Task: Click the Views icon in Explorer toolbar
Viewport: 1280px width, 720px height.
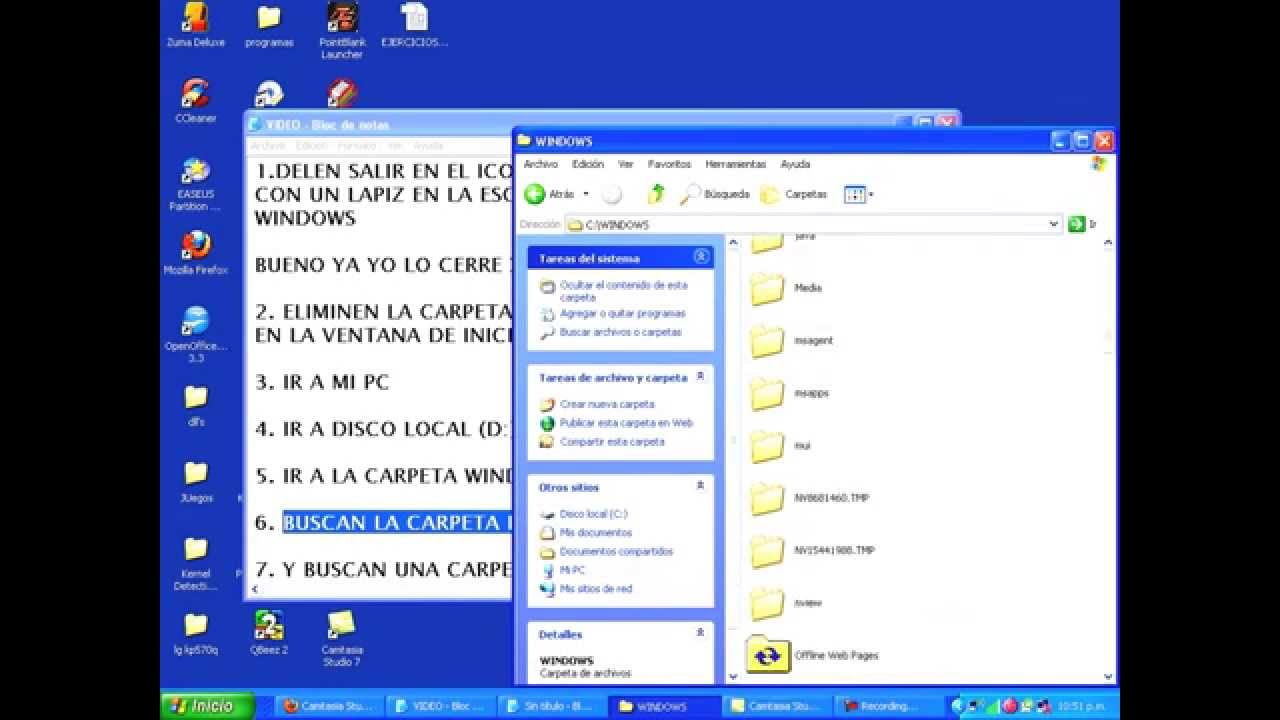Action: pyautogui.click(x=854, y=194)
